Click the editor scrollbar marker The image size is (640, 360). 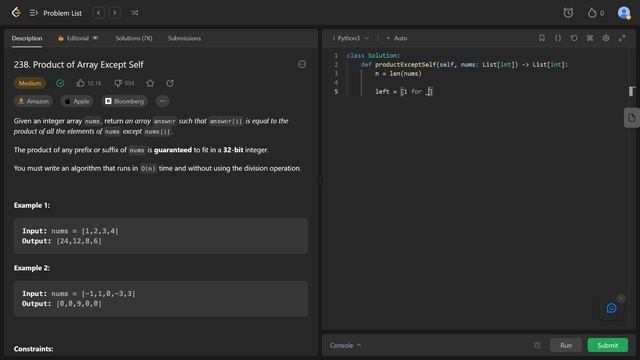point(631,91)
